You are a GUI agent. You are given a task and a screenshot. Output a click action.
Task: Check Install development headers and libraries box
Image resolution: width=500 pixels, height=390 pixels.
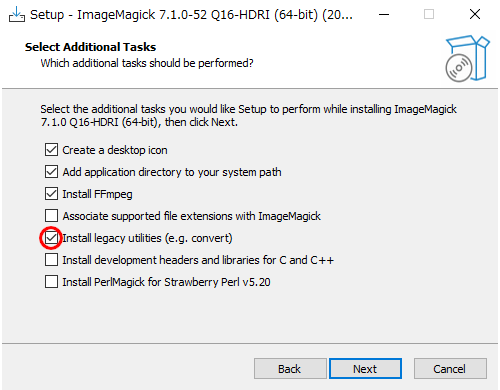(x=51, y=260)
